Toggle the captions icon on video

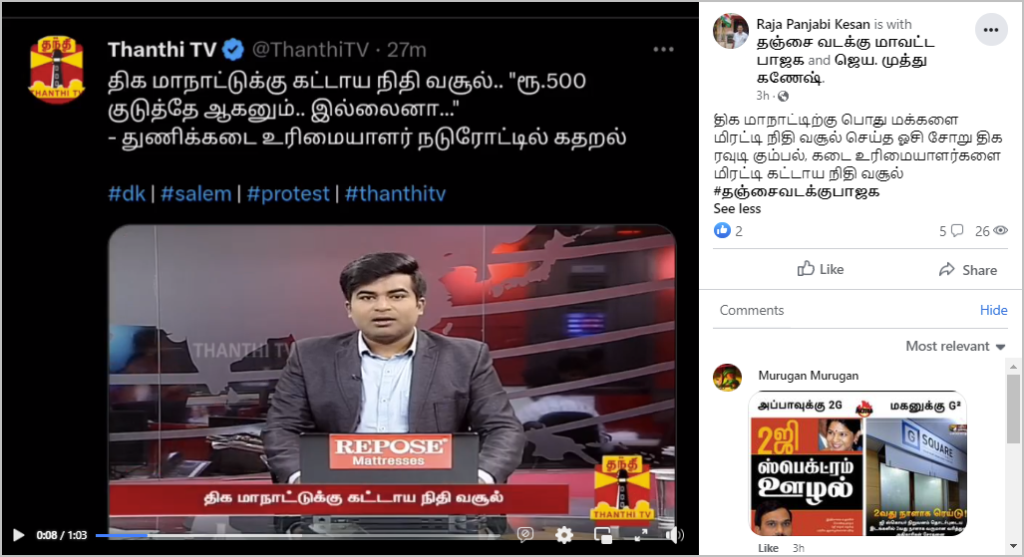[524, 535]
